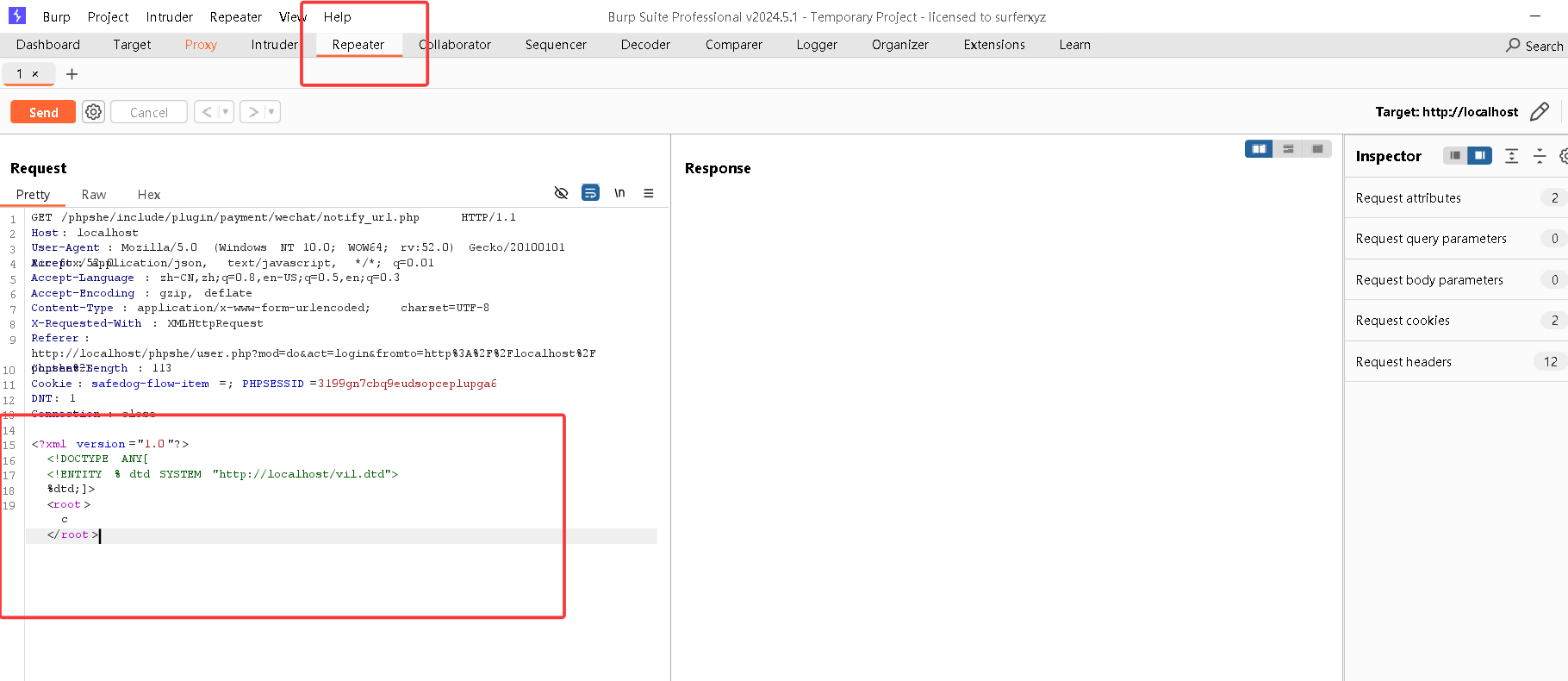
Task: Expand all Inspector sections
Action: [x=1511, y=156]
